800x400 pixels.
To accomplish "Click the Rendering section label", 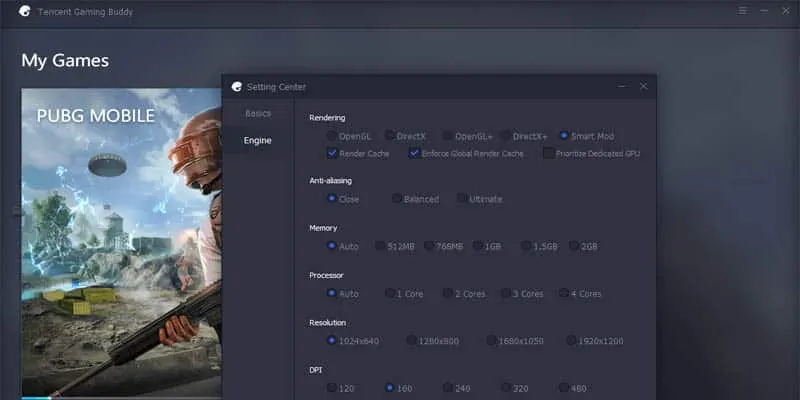I will pos(327,118).
